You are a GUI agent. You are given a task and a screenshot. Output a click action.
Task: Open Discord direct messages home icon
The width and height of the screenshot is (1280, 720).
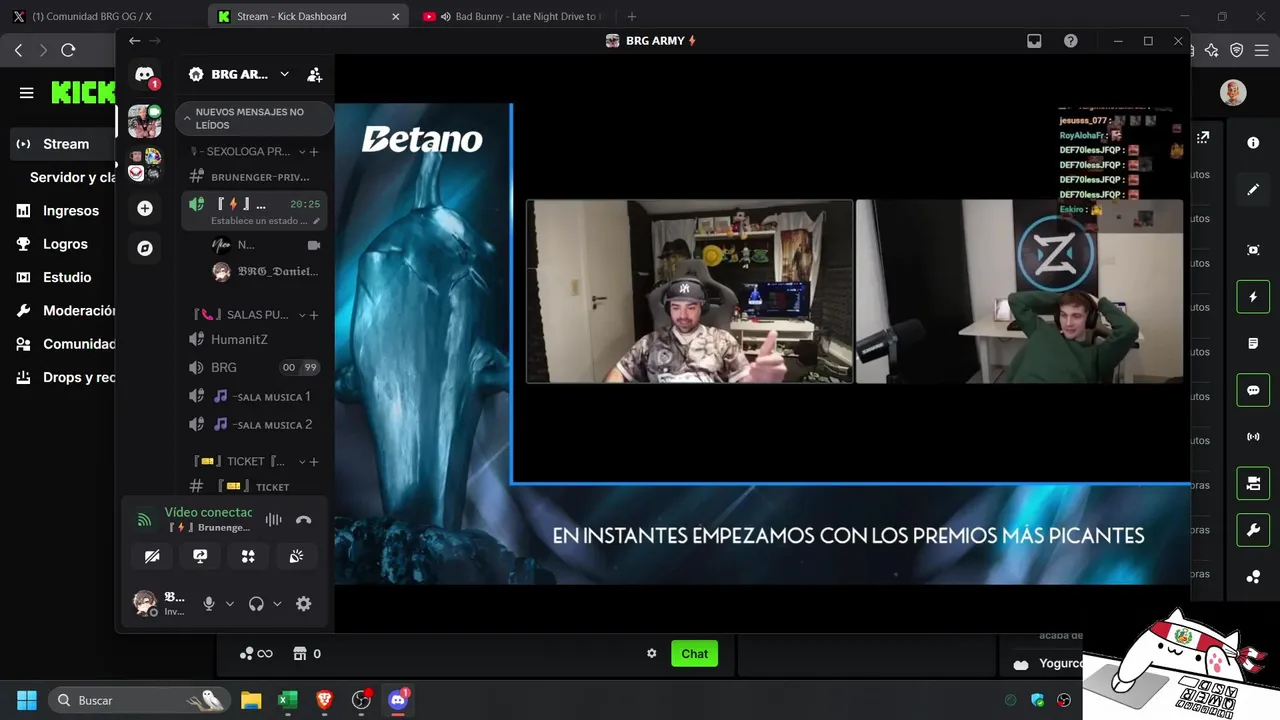[x=145, y=75]
